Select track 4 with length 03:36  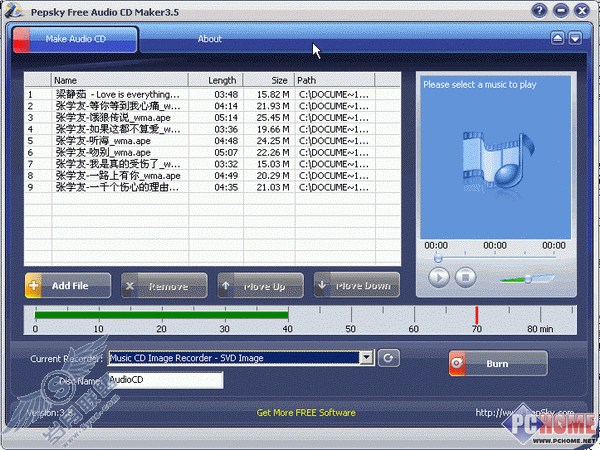pyautogui.click(x=212, y=129)
